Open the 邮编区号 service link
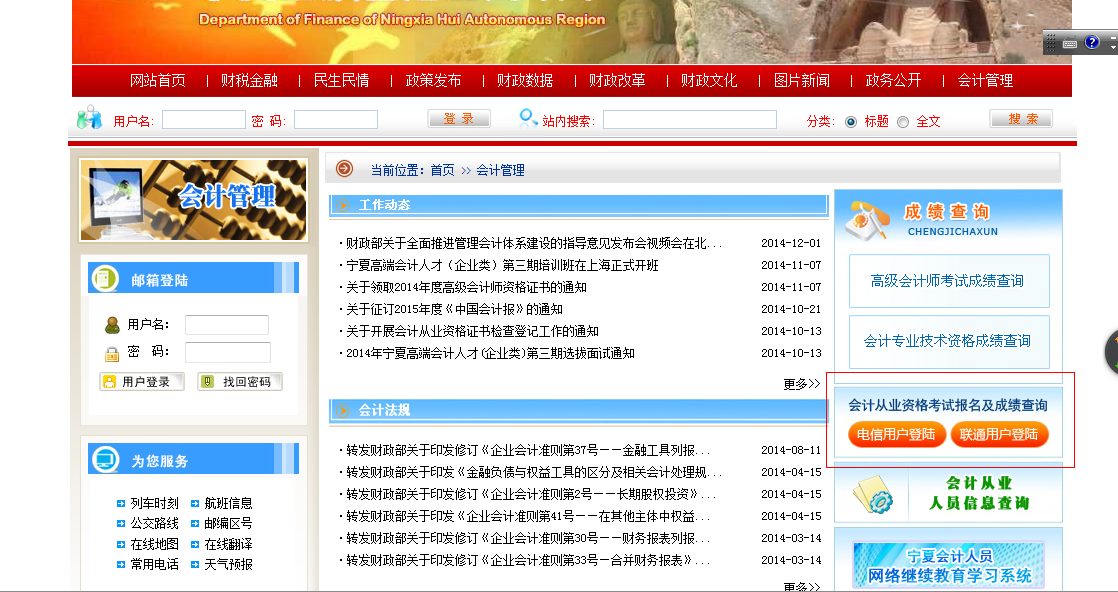 [228, 524]
